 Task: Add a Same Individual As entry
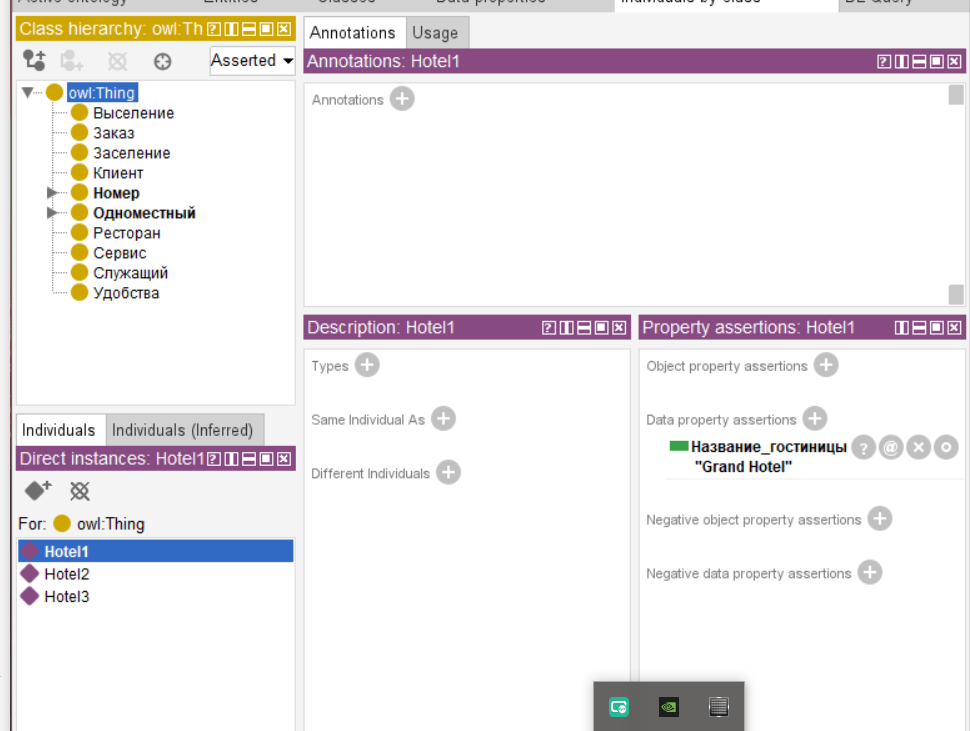click(x=444, y=419)
